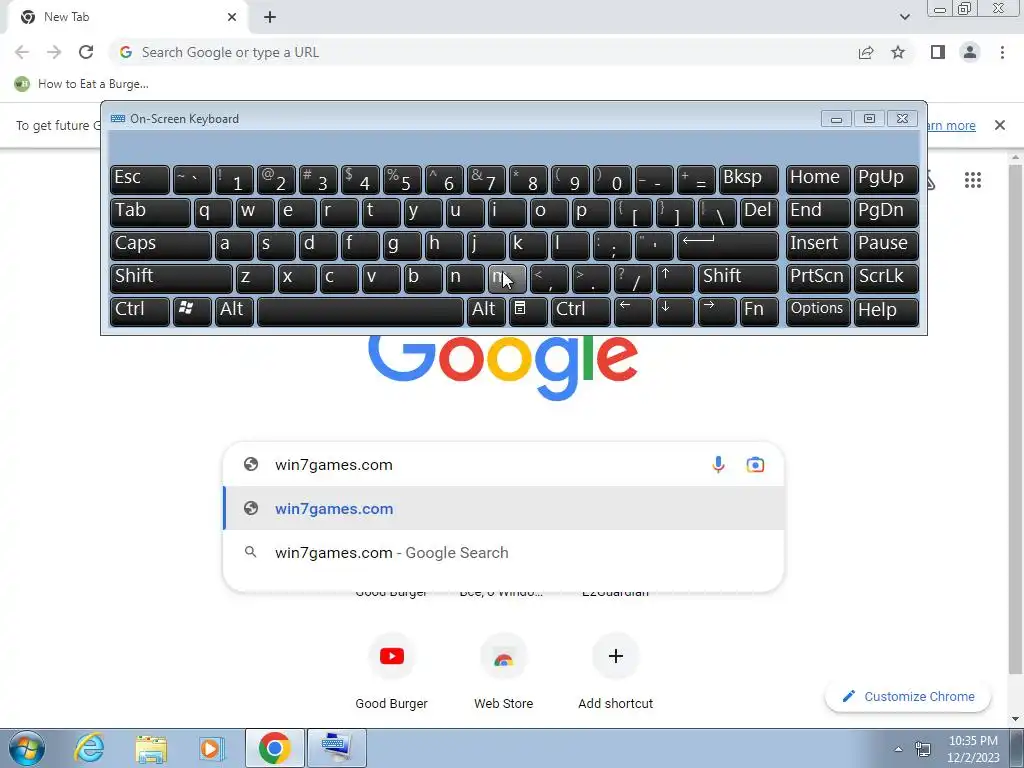Click the browser forward arrow
This screenshot has width=1024, height=768.
[x=54, y=52]
